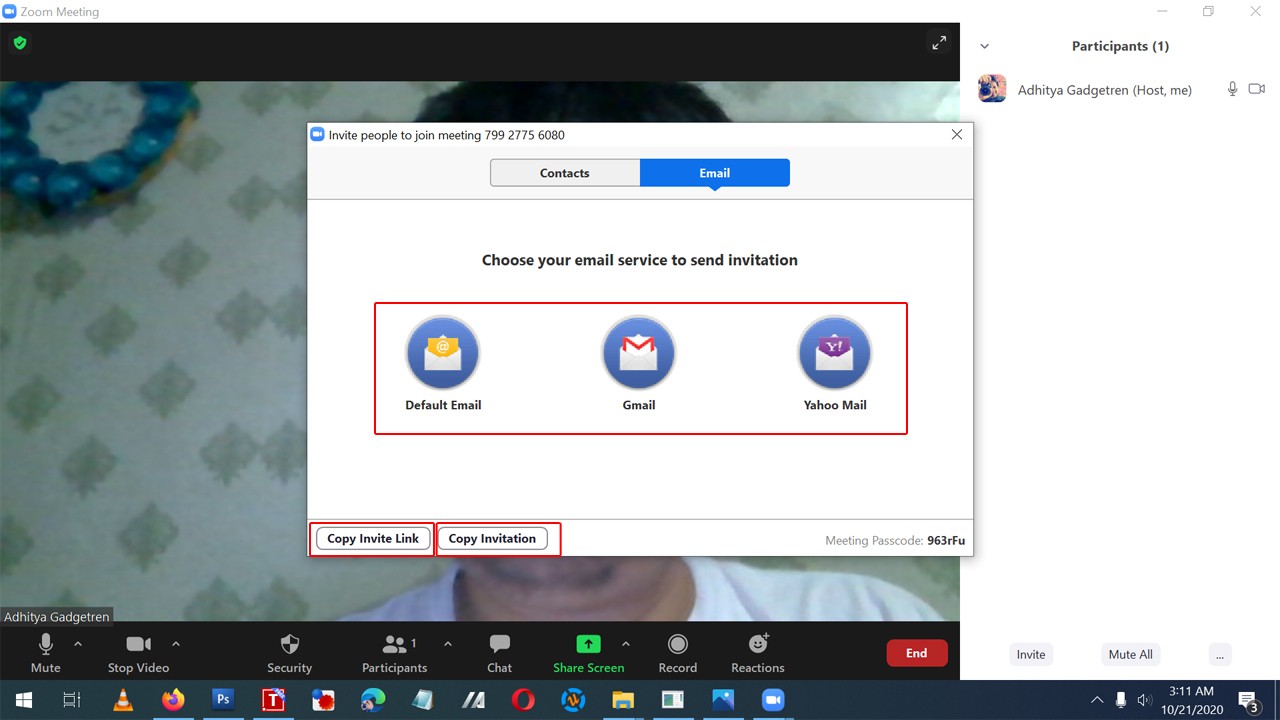
Task: Switch to the Contacts tab
Action: pos(564,172)
